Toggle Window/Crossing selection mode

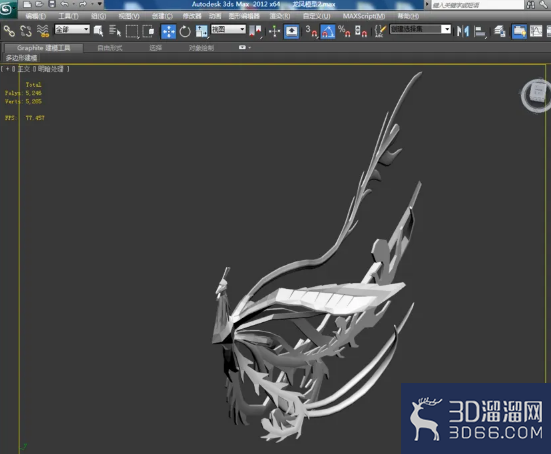pyautogui.click(x=149, y=31)
